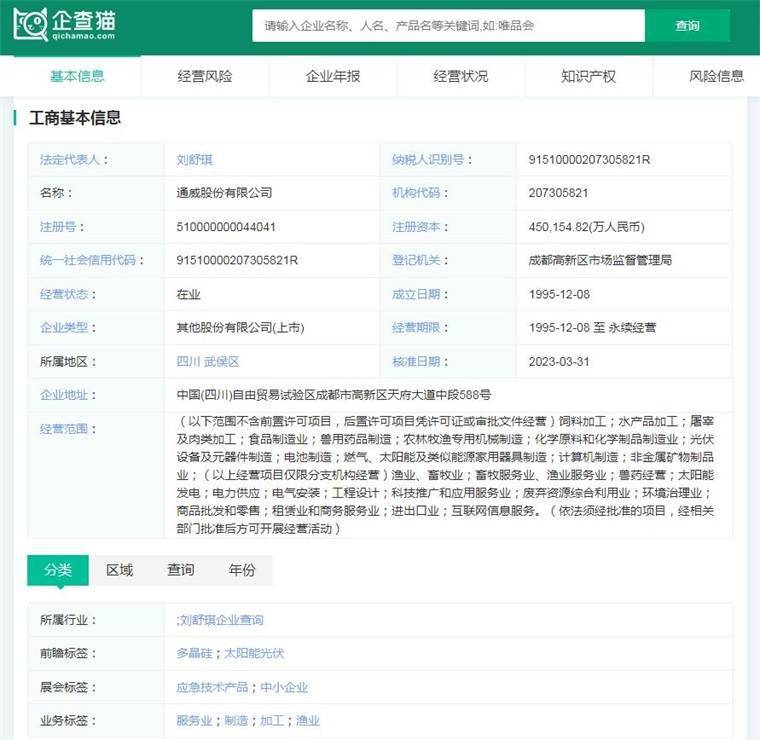Open the 企业年报 tab

click(x=332, y=76)
